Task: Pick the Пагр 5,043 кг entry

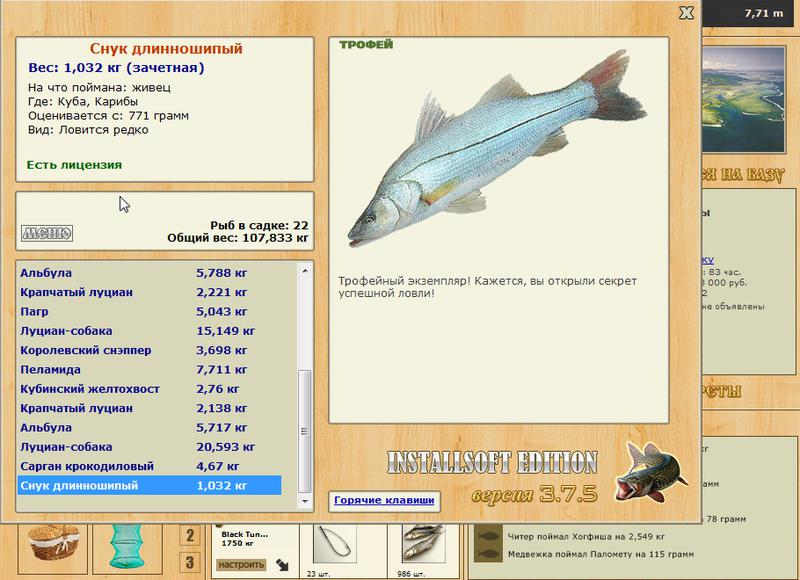Action: click(x=149, y=312)
